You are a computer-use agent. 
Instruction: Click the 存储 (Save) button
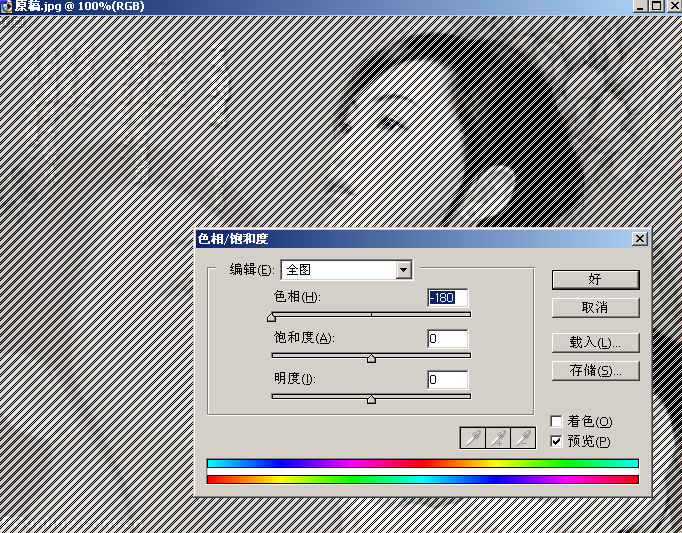(x=595, y=371)
